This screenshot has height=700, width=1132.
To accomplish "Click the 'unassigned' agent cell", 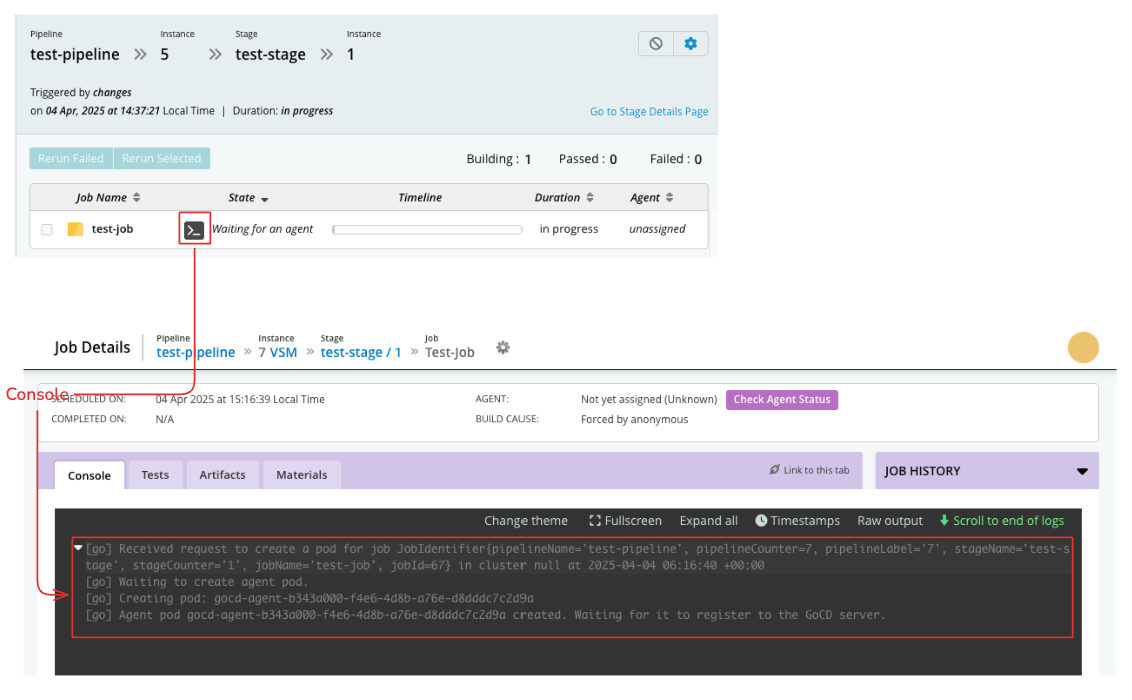I will pyautogui.click(x=657, y=229).
